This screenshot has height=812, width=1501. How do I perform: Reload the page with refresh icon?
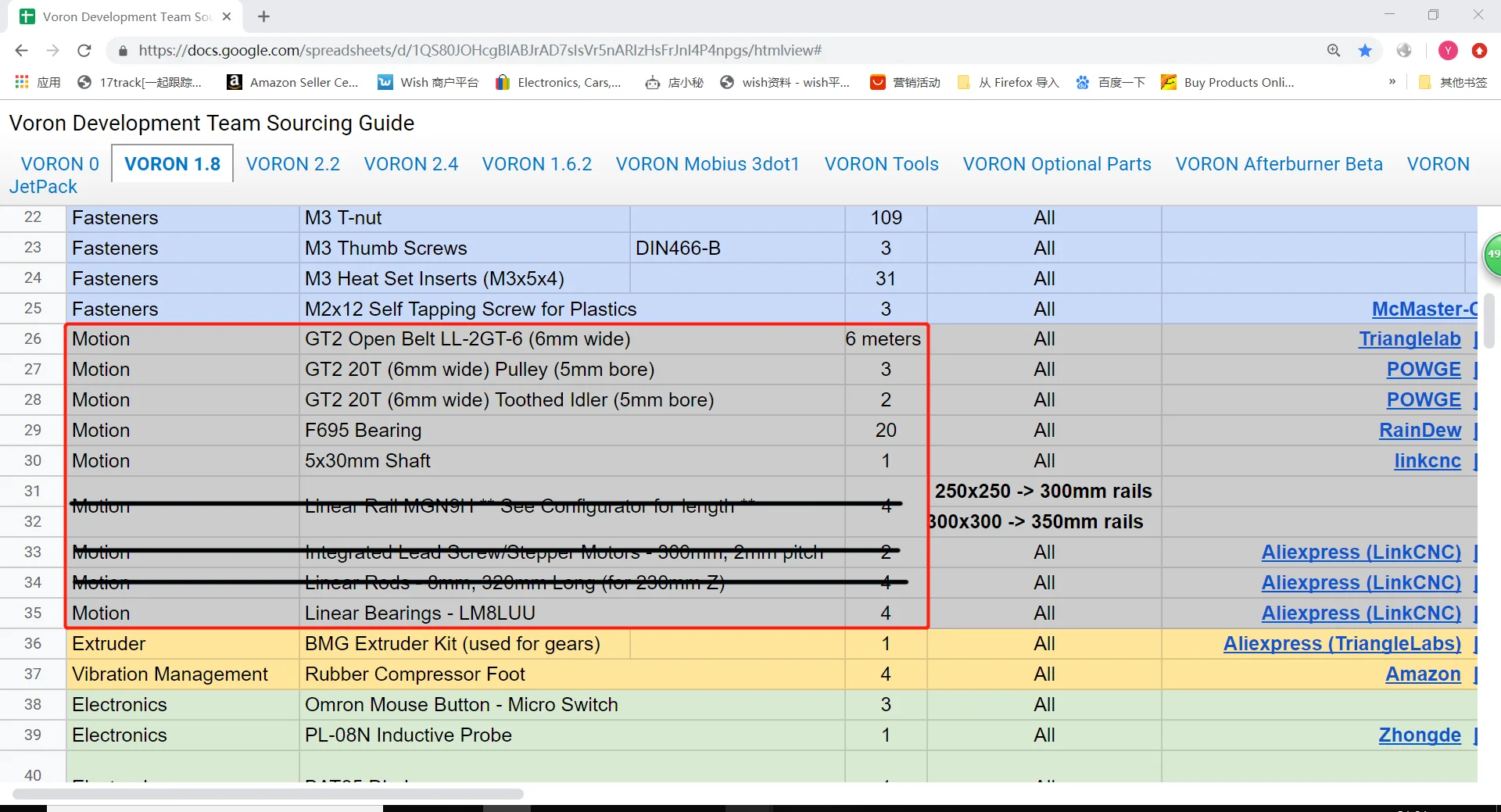(x=84, y=51)
